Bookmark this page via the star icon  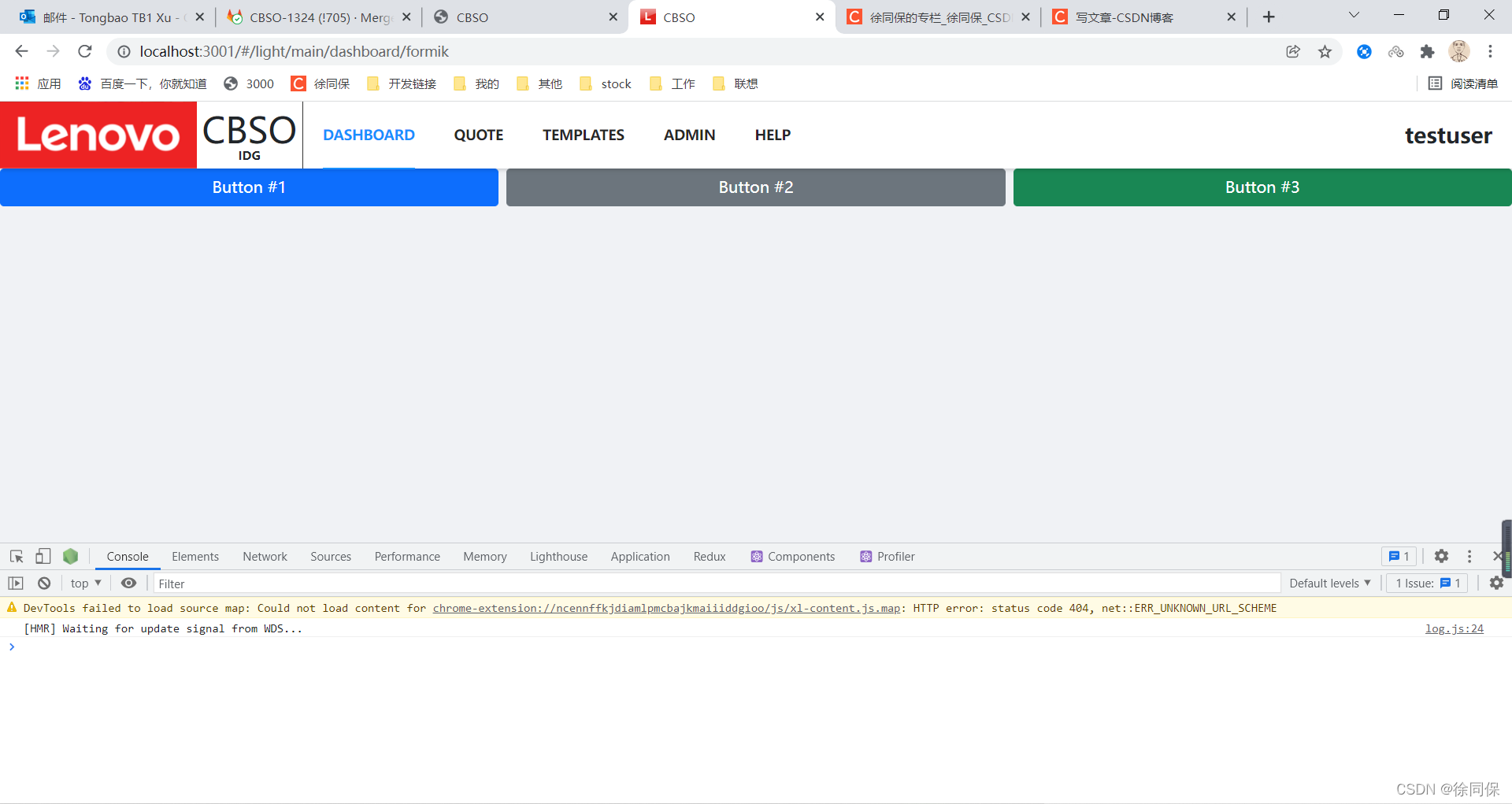tap(1325, 51)
